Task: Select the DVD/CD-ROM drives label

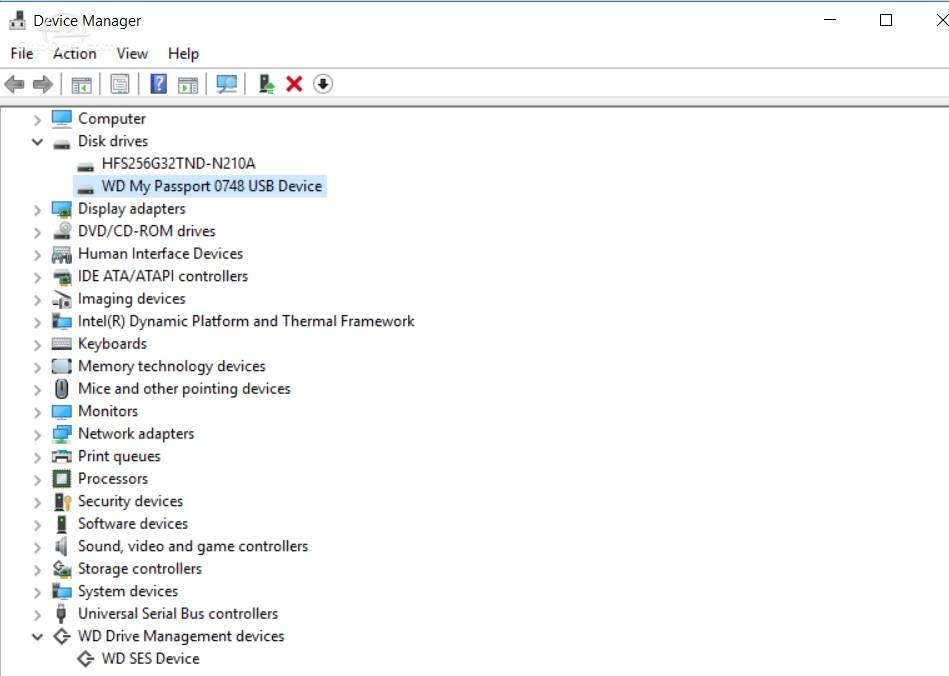Action: pyautogui.click(x=146, y=231)
